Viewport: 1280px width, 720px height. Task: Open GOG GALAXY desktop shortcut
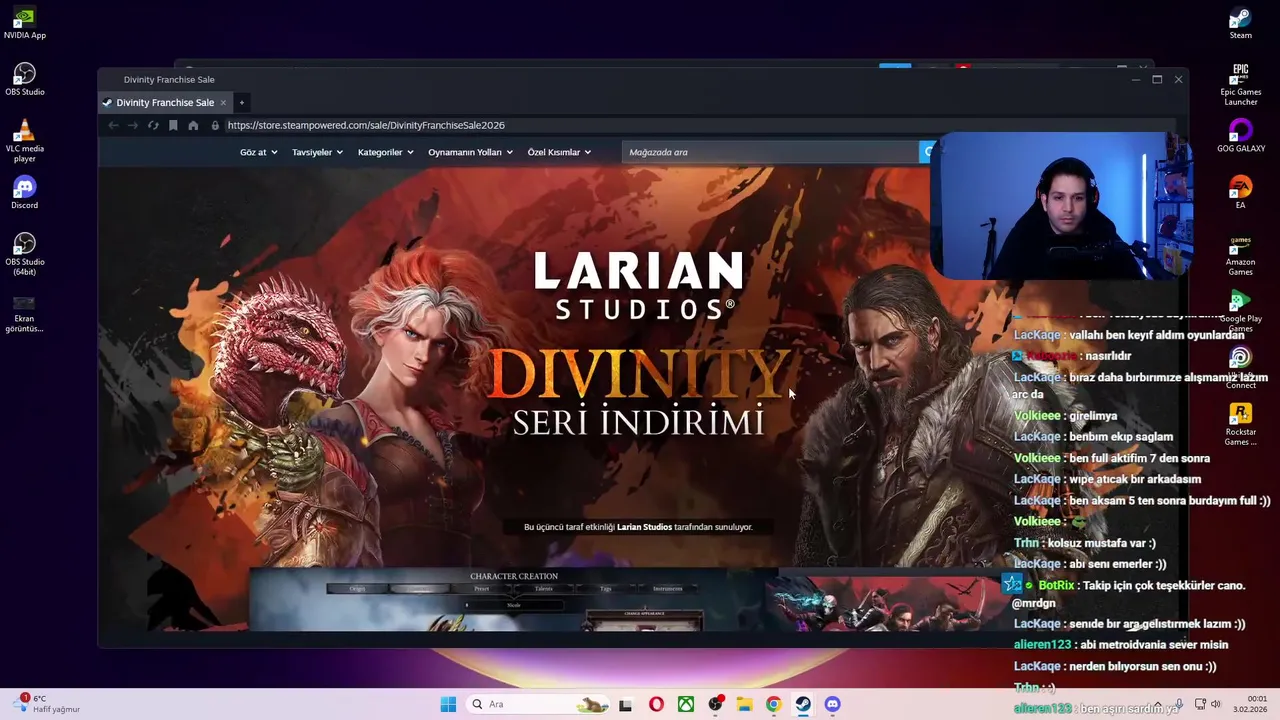[1240, 136]
